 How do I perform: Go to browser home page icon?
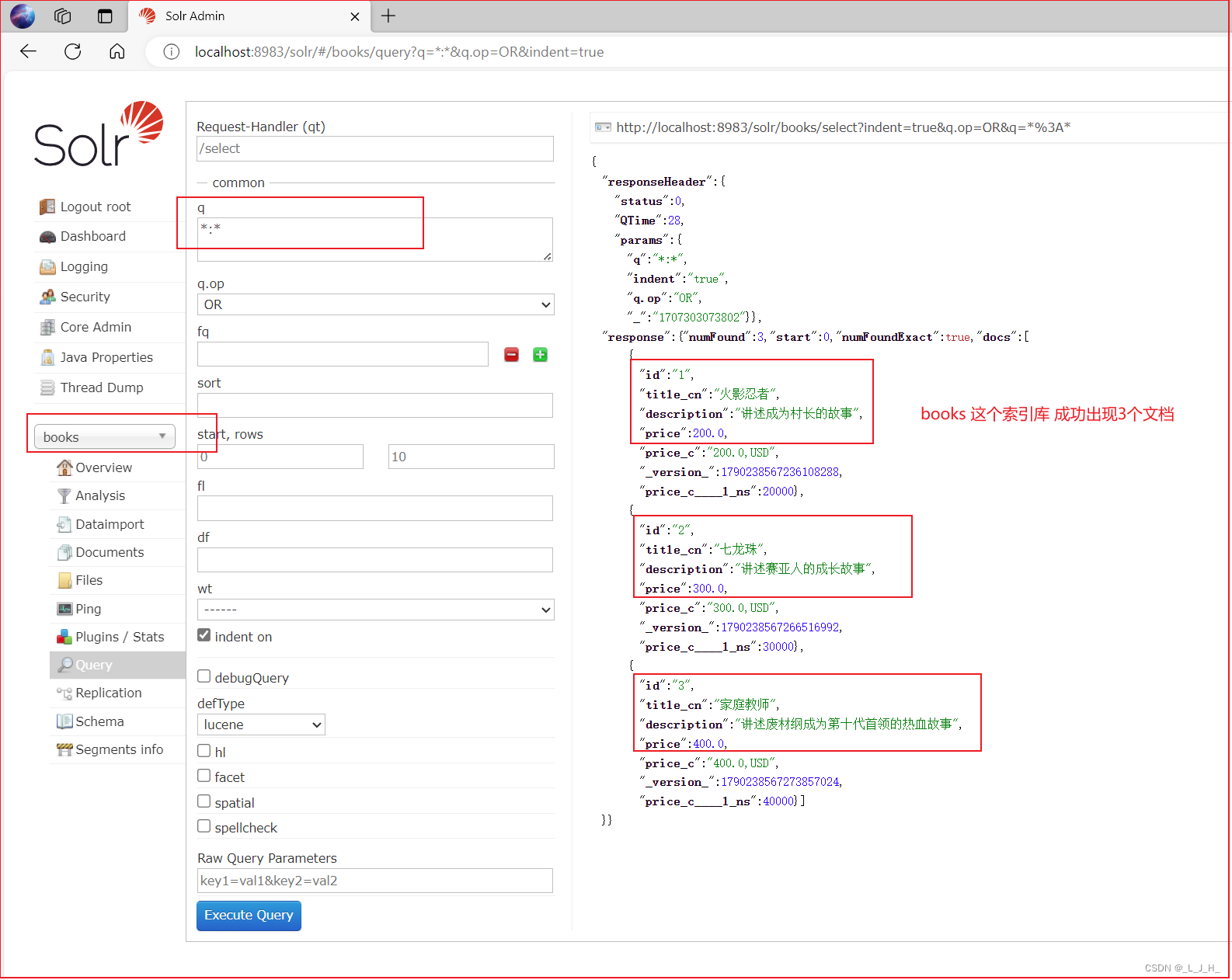pyautogui.click(x=117, y=52)
